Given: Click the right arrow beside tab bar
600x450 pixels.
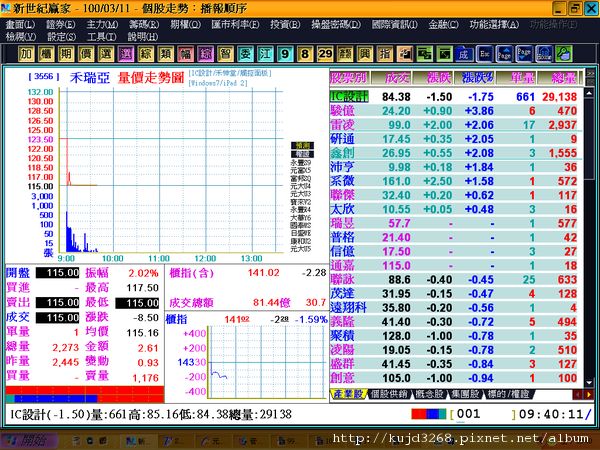Looking at the screenshot, I should click(x=589, y=394).
